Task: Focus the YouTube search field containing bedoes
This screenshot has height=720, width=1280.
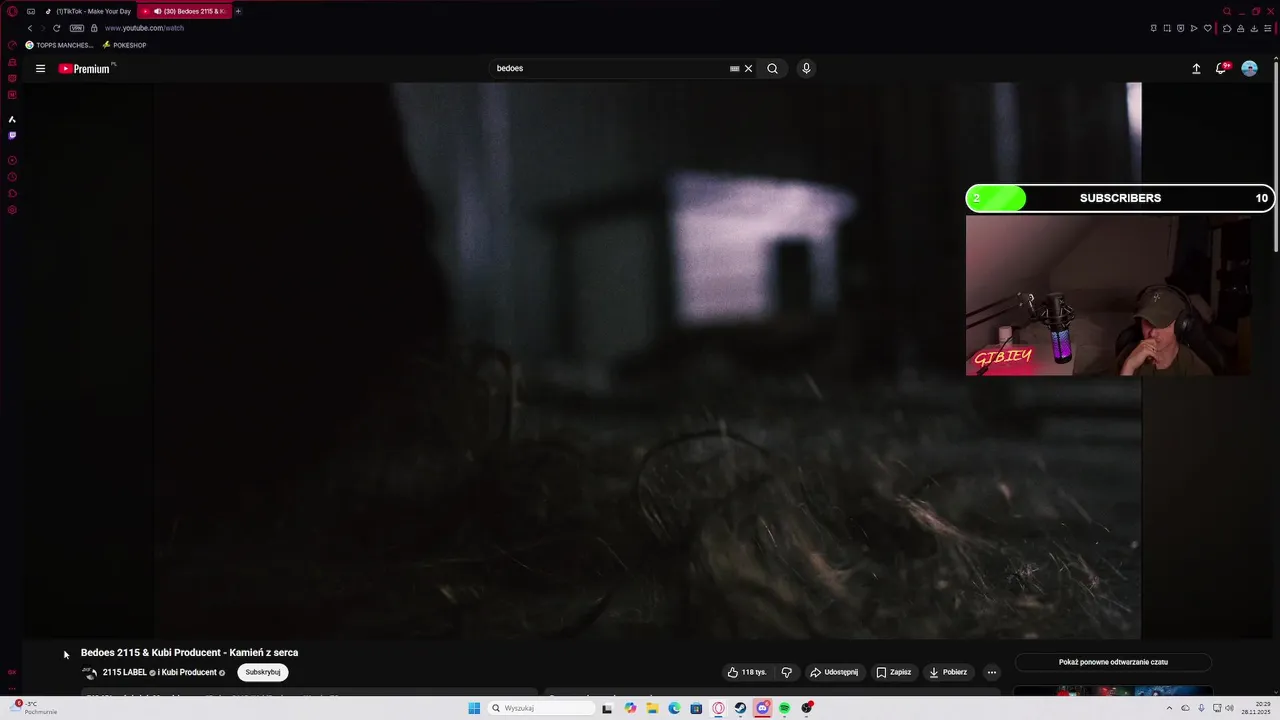Action: pyautogui.click(x=610, y=69)
